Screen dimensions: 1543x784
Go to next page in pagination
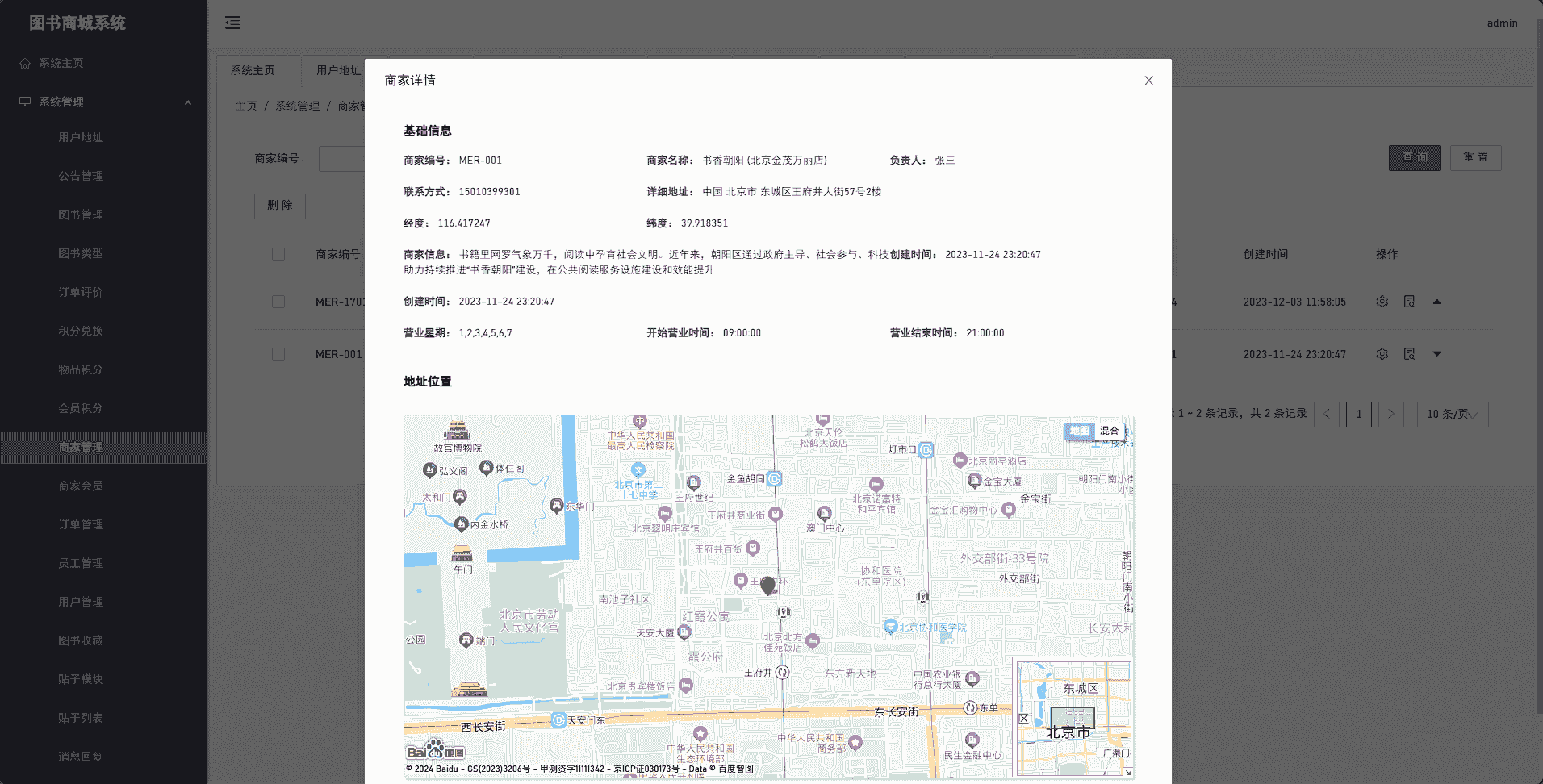click(x=1391, y=414)
